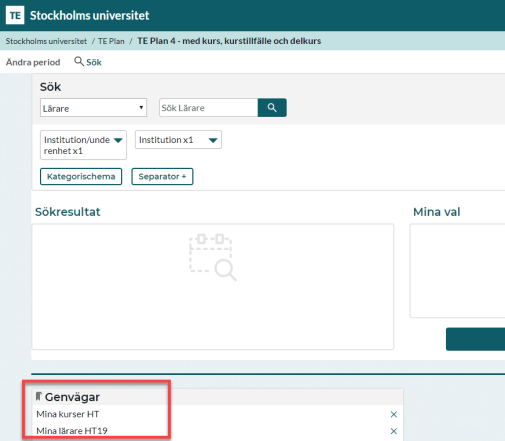Screen dimensions: 505x441
Task: Go to the TE Plan breadcrumb
Action: [x=111, y=41]
